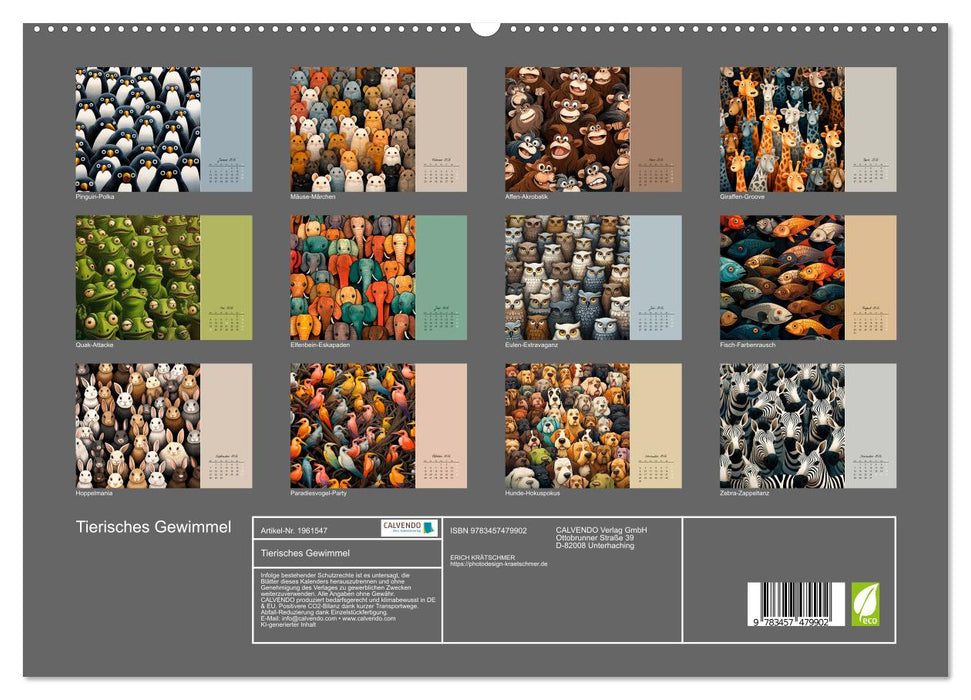
Task: Click the ISBN barcode
Action: click(x=796, y=605)
